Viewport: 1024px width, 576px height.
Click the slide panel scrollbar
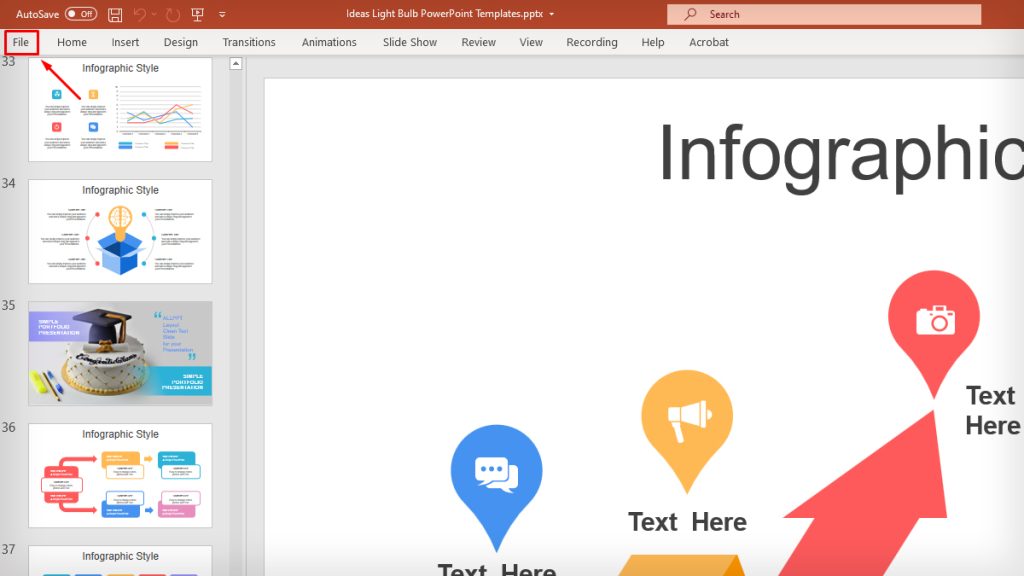[234, 300]
